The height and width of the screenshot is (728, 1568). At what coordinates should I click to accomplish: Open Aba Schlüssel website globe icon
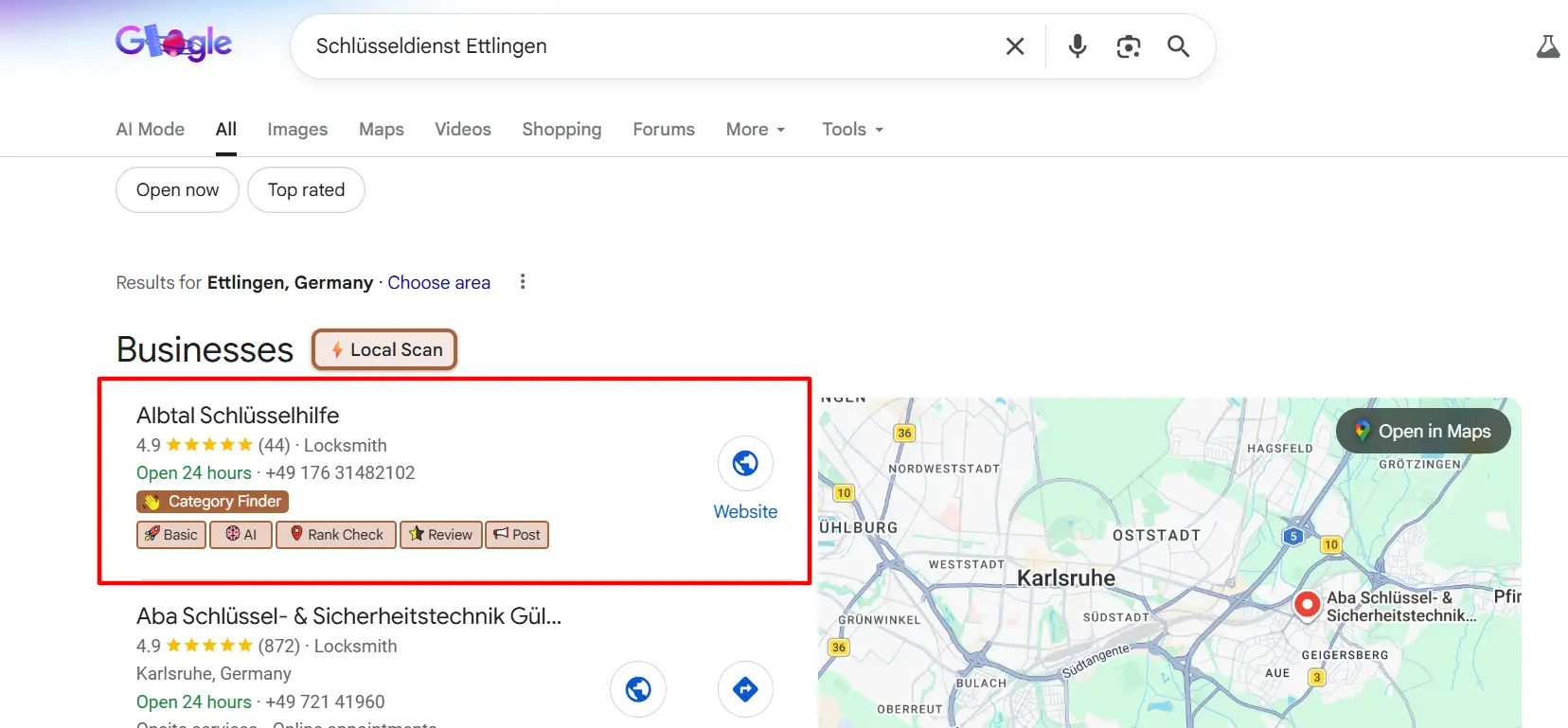click(638, 689)
